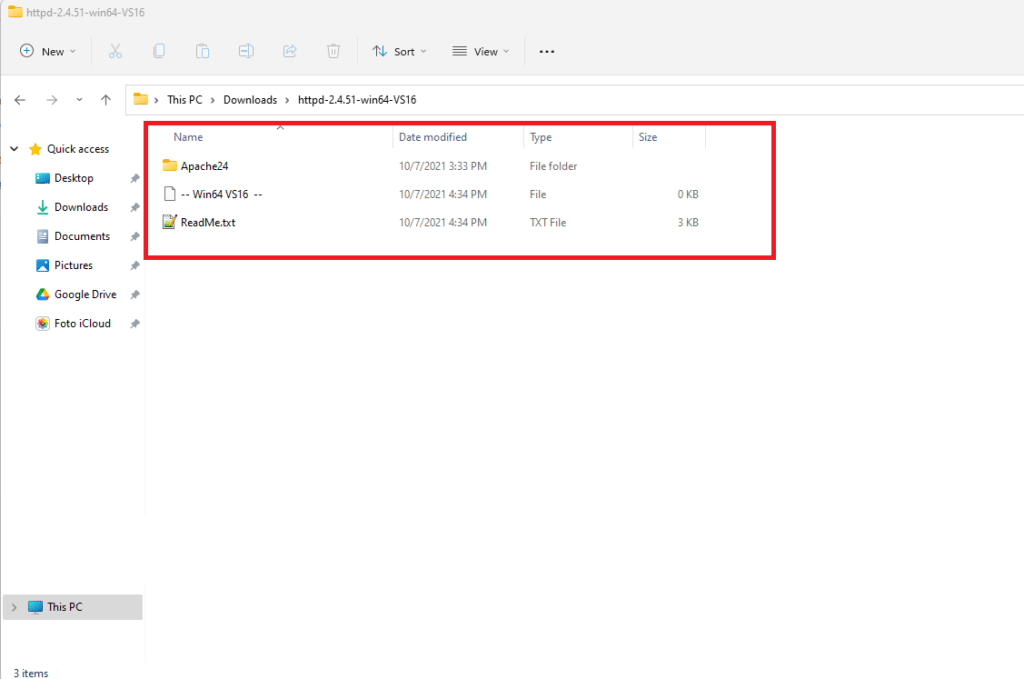
Task: Click the Paste clipboard icon
Action: click(202, 51)
